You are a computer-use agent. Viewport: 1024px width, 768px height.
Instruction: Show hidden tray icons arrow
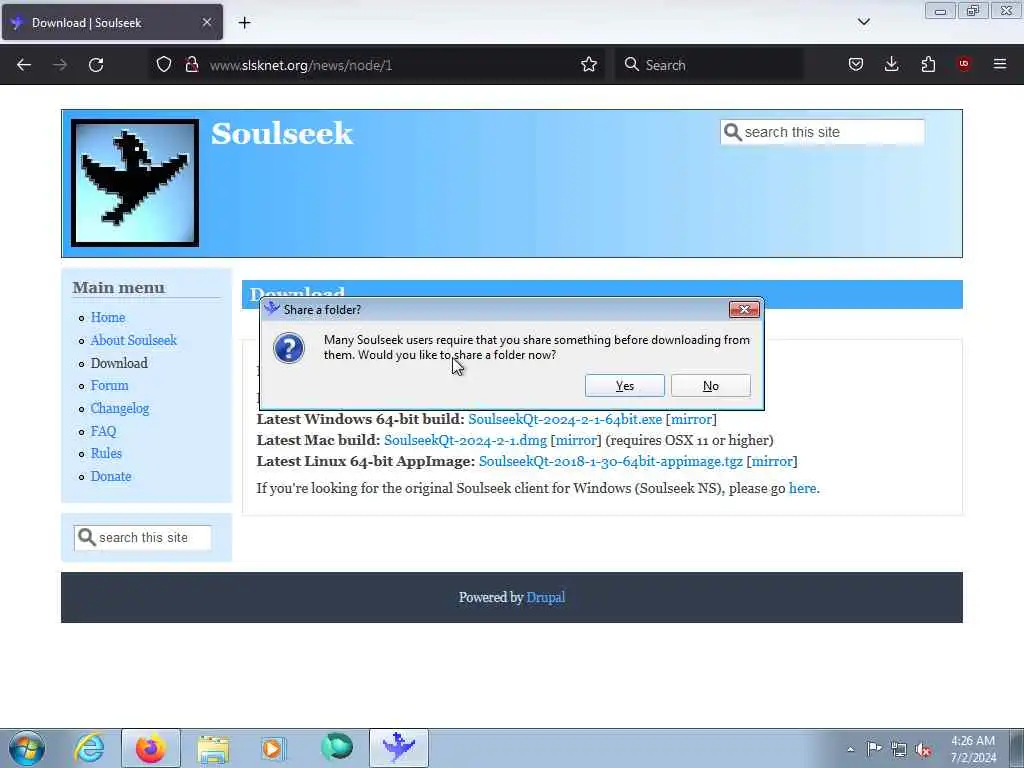(850, 749)
